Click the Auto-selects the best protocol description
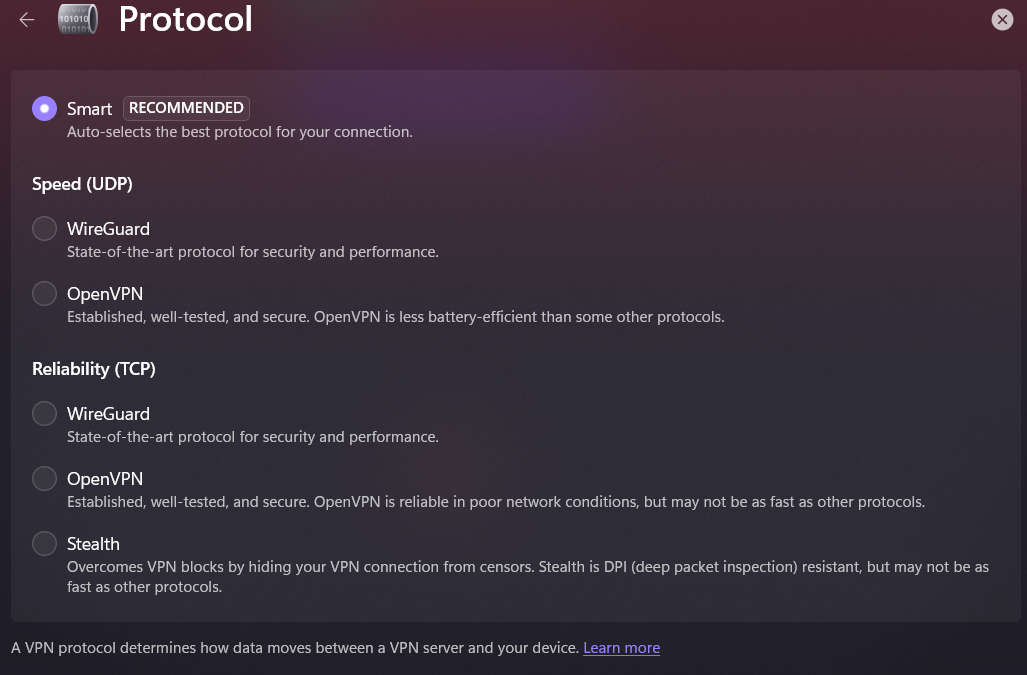This screenshot has width=1027, height=675. [239, 132]
